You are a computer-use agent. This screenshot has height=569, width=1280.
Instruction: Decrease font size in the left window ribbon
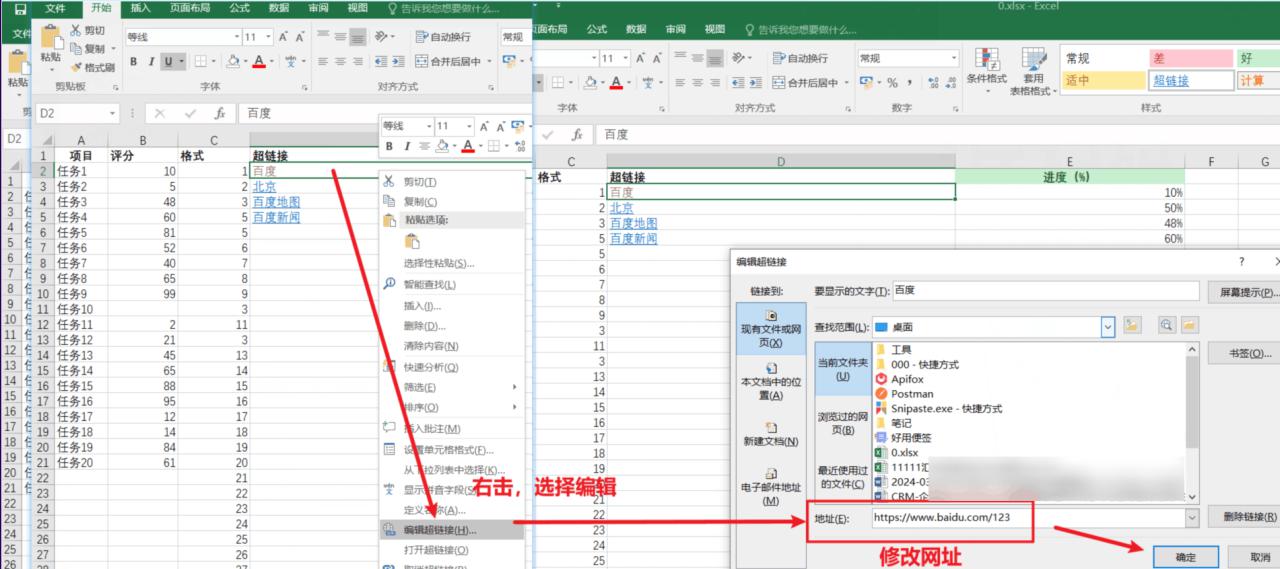tap(300, 37)
